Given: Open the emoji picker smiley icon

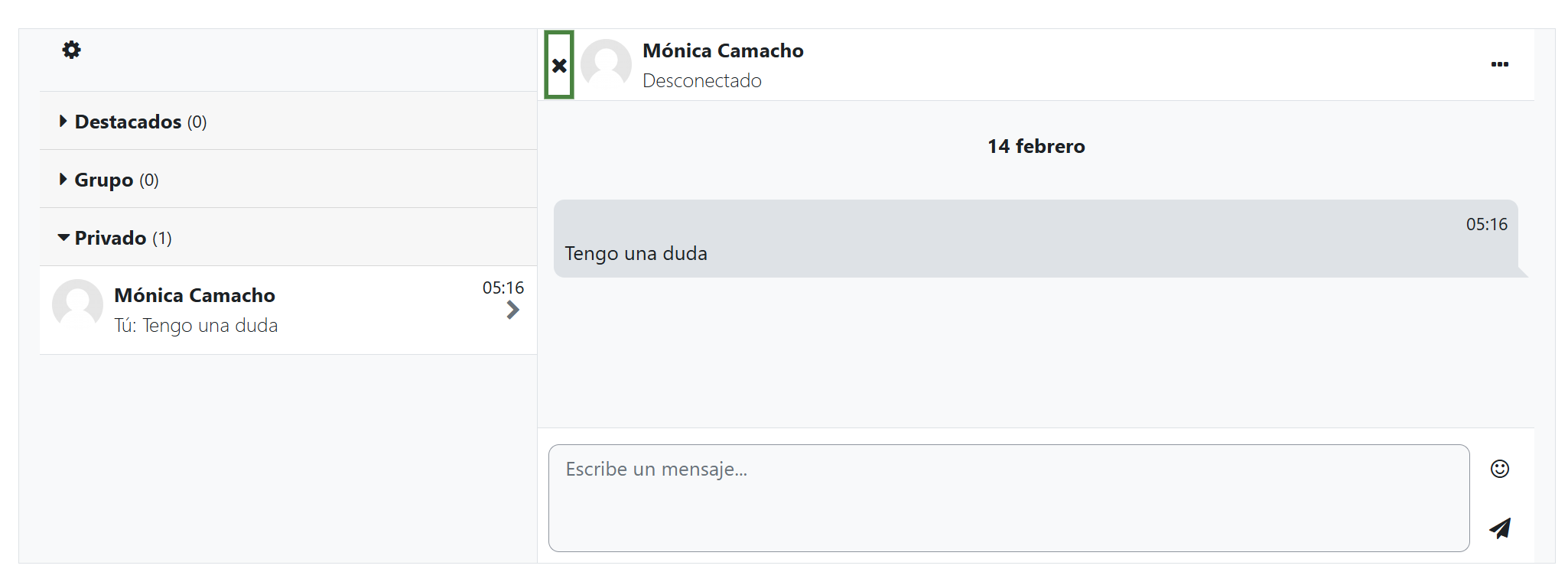Looking at the screenshot, I should pos(1499,469).
